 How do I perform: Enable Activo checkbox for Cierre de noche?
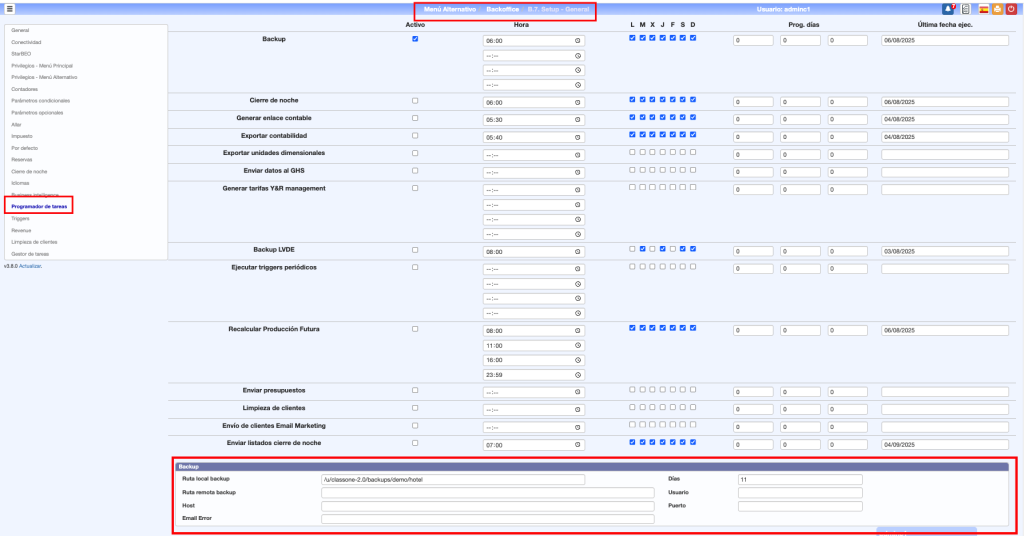point(415,101)
